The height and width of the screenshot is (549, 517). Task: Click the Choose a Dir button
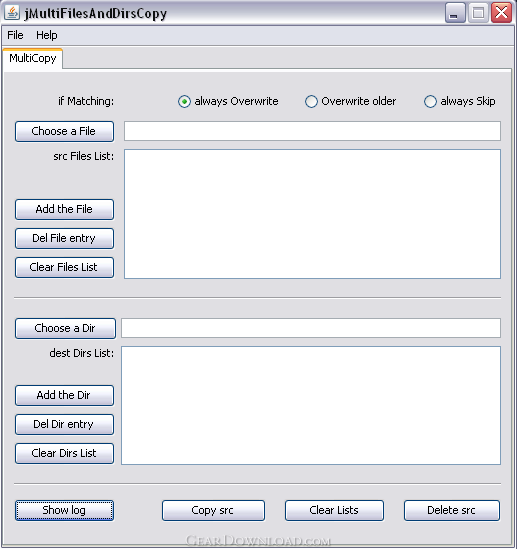(x=65, y=328)
